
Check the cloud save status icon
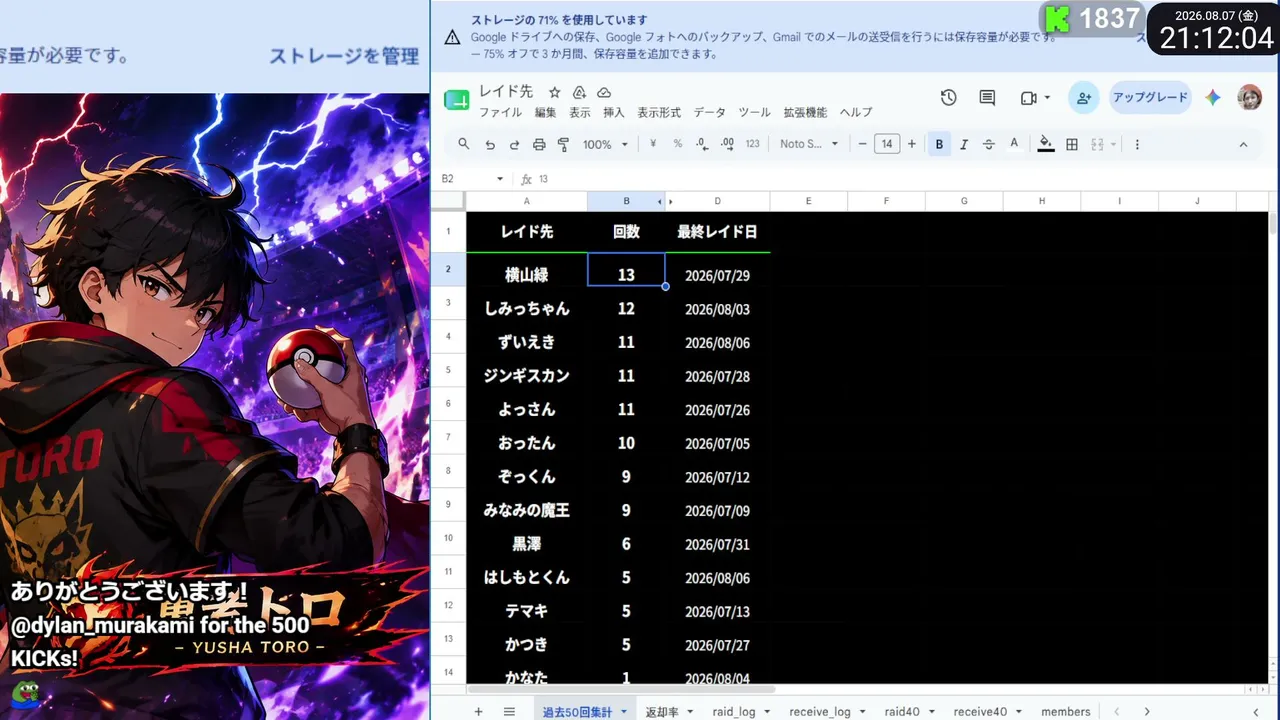click(x=603, y=92)
